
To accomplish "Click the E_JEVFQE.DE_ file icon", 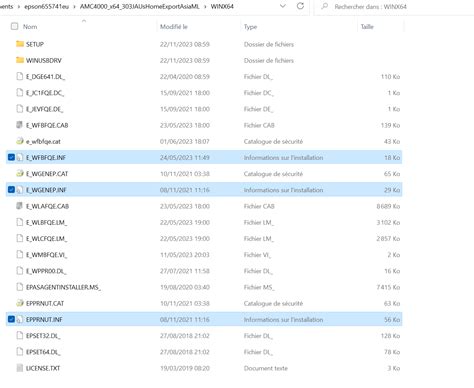I will coord(20,109).
